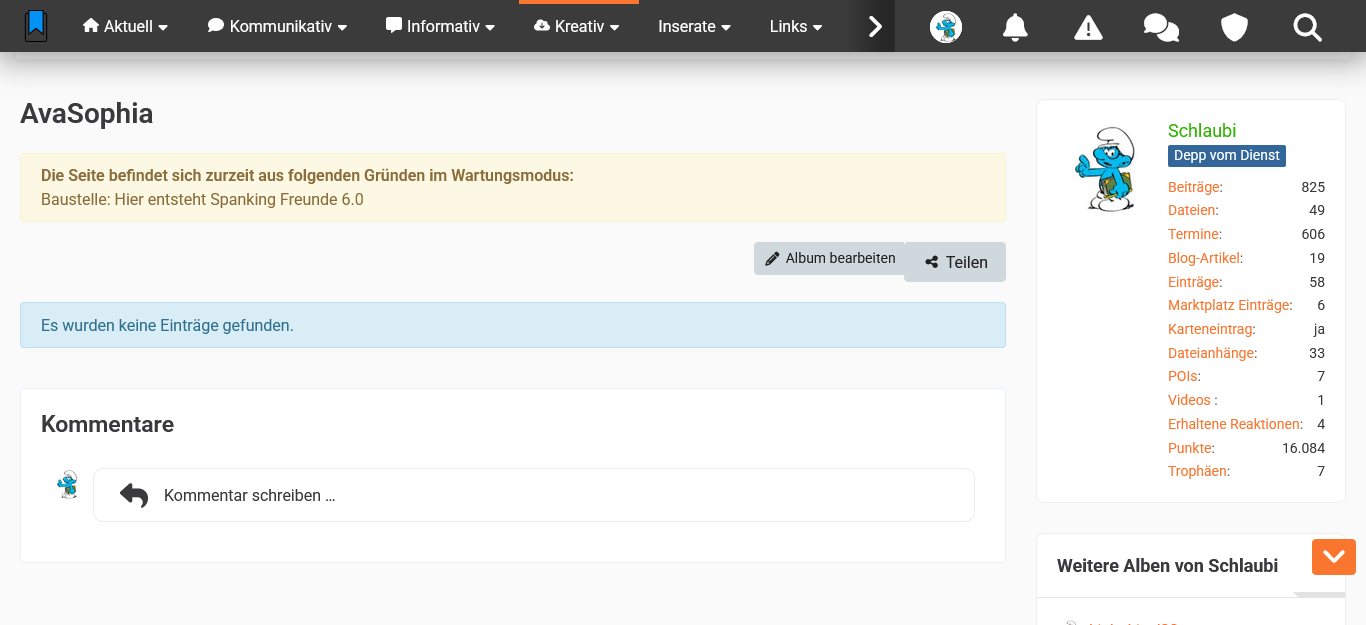Expand the Aktuell dropdown menu
1366x625 pixels.
pos(125,27)
